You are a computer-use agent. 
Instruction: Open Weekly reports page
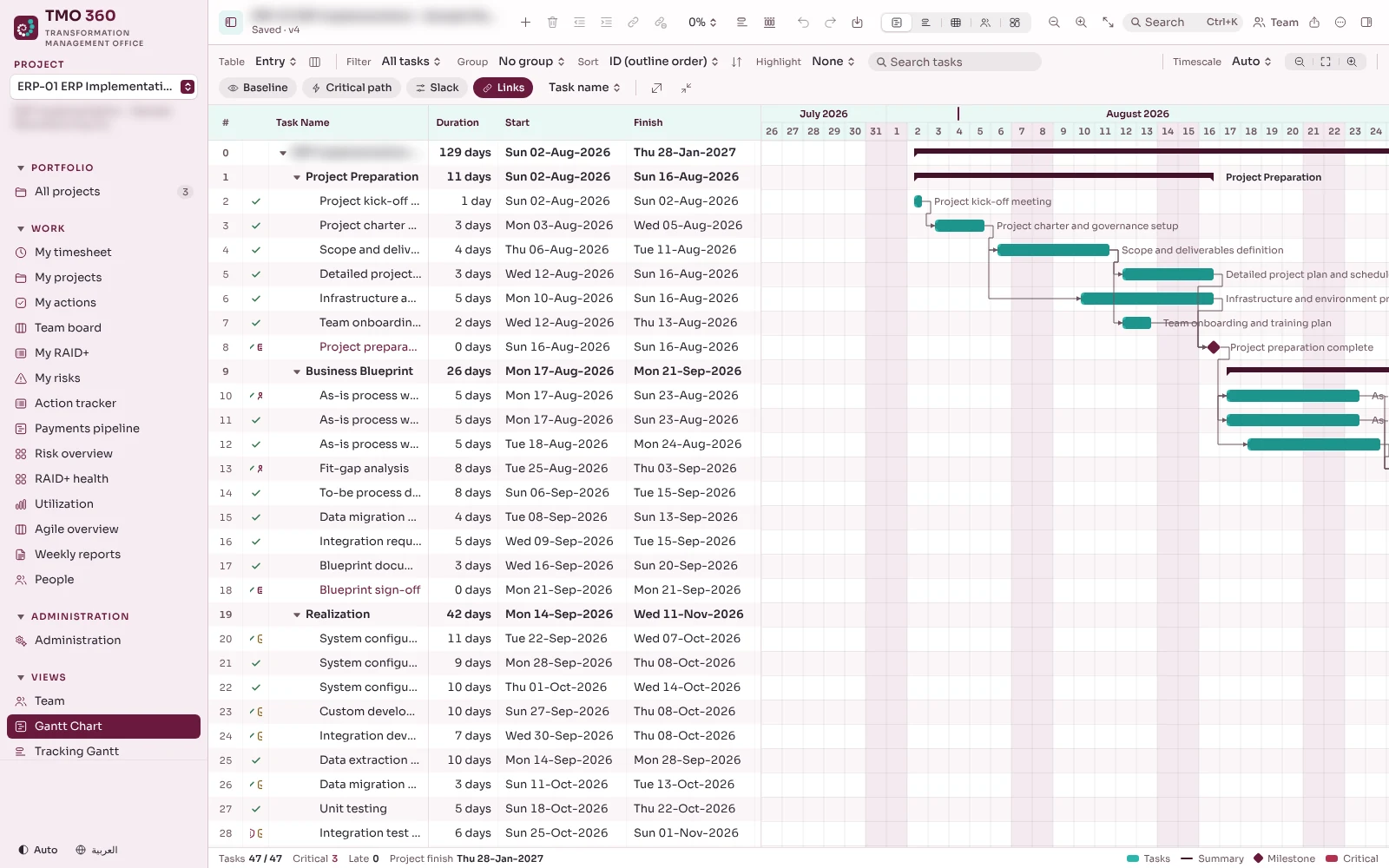pos(103,555)
